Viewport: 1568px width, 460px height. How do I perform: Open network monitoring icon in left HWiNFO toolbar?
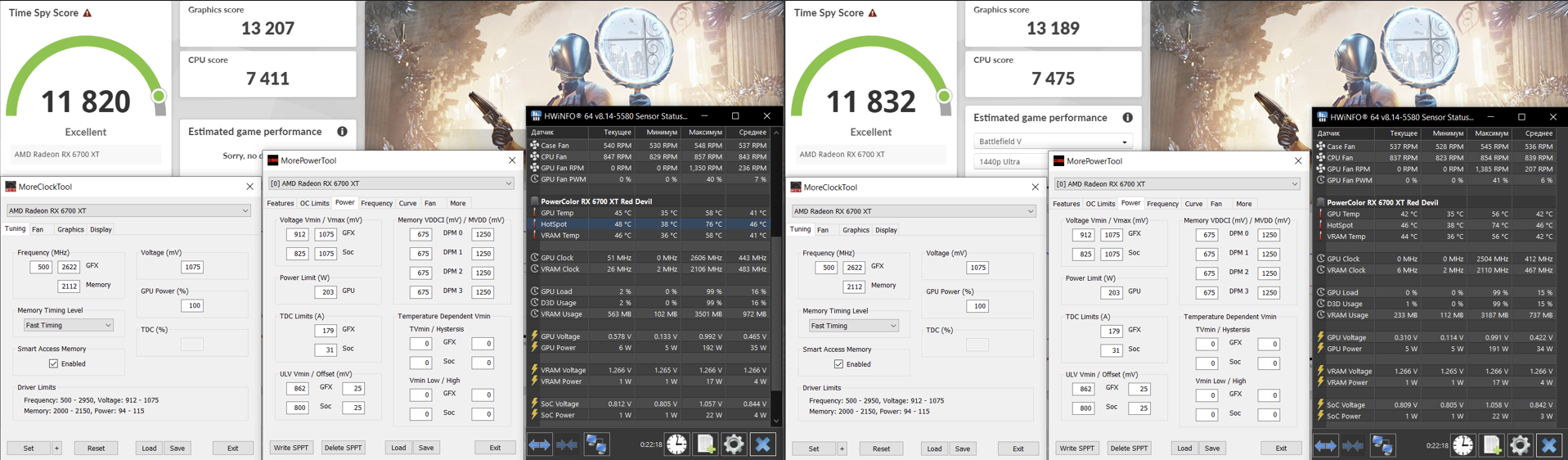point(596,444)
